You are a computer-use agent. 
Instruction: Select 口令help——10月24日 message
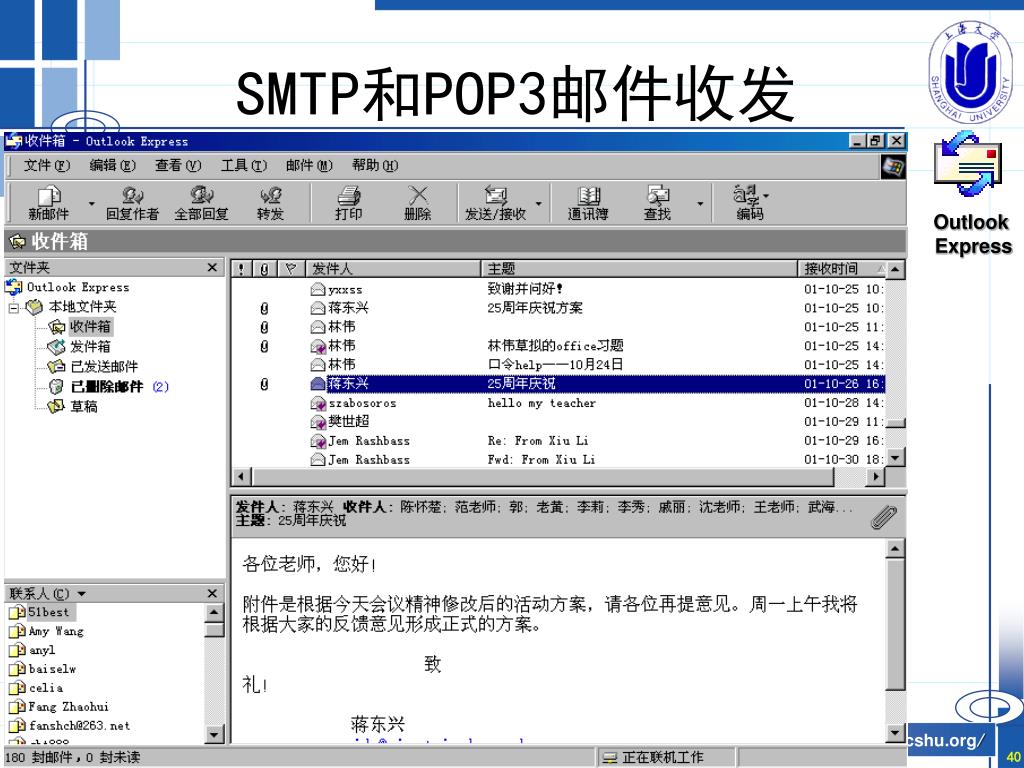pyautogui.click(x=558, y=364)
